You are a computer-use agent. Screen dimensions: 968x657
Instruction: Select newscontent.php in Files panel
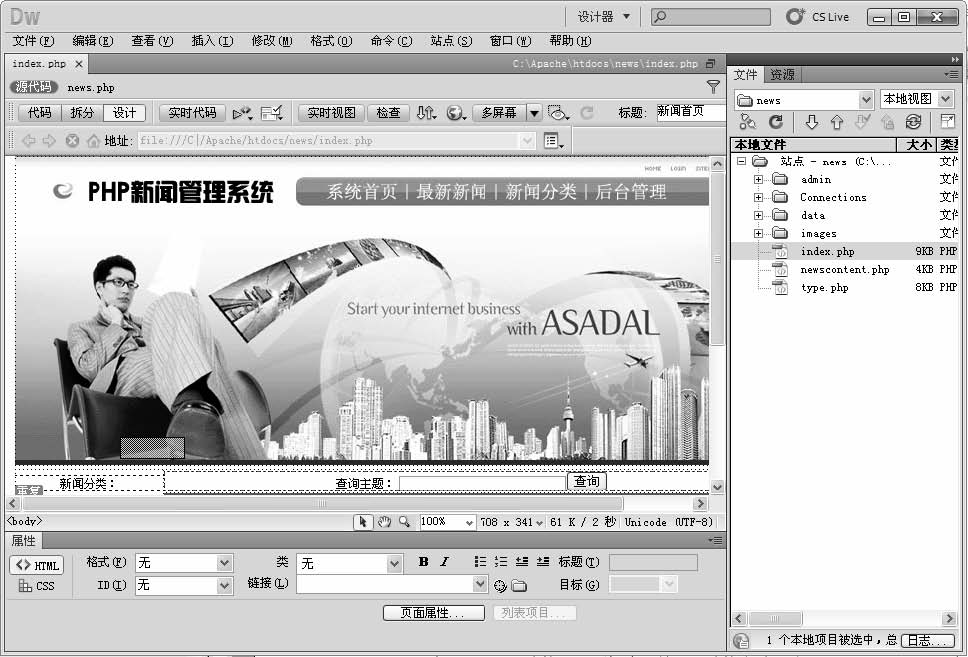pyautogui.click(x=845, y=269)
